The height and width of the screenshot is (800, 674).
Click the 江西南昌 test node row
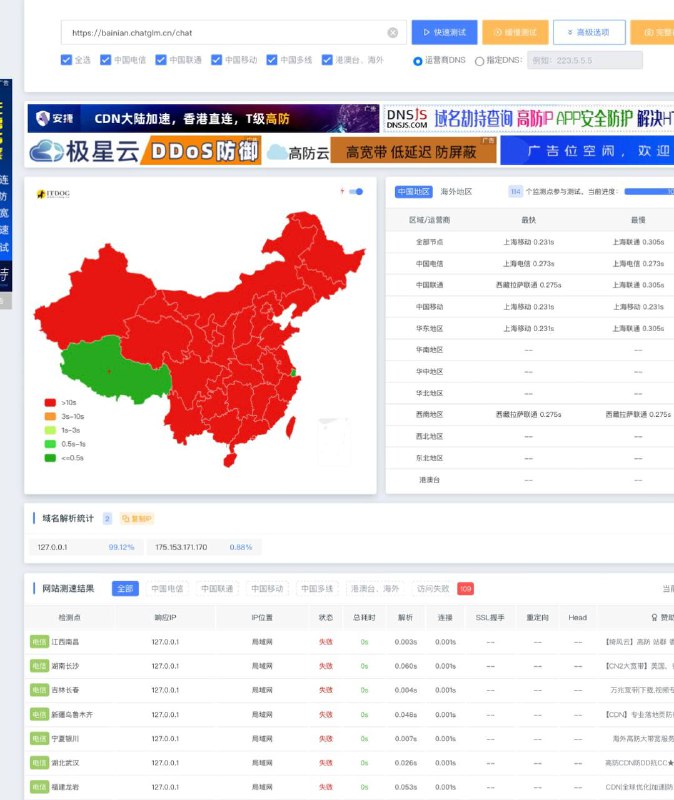point(350,642)
